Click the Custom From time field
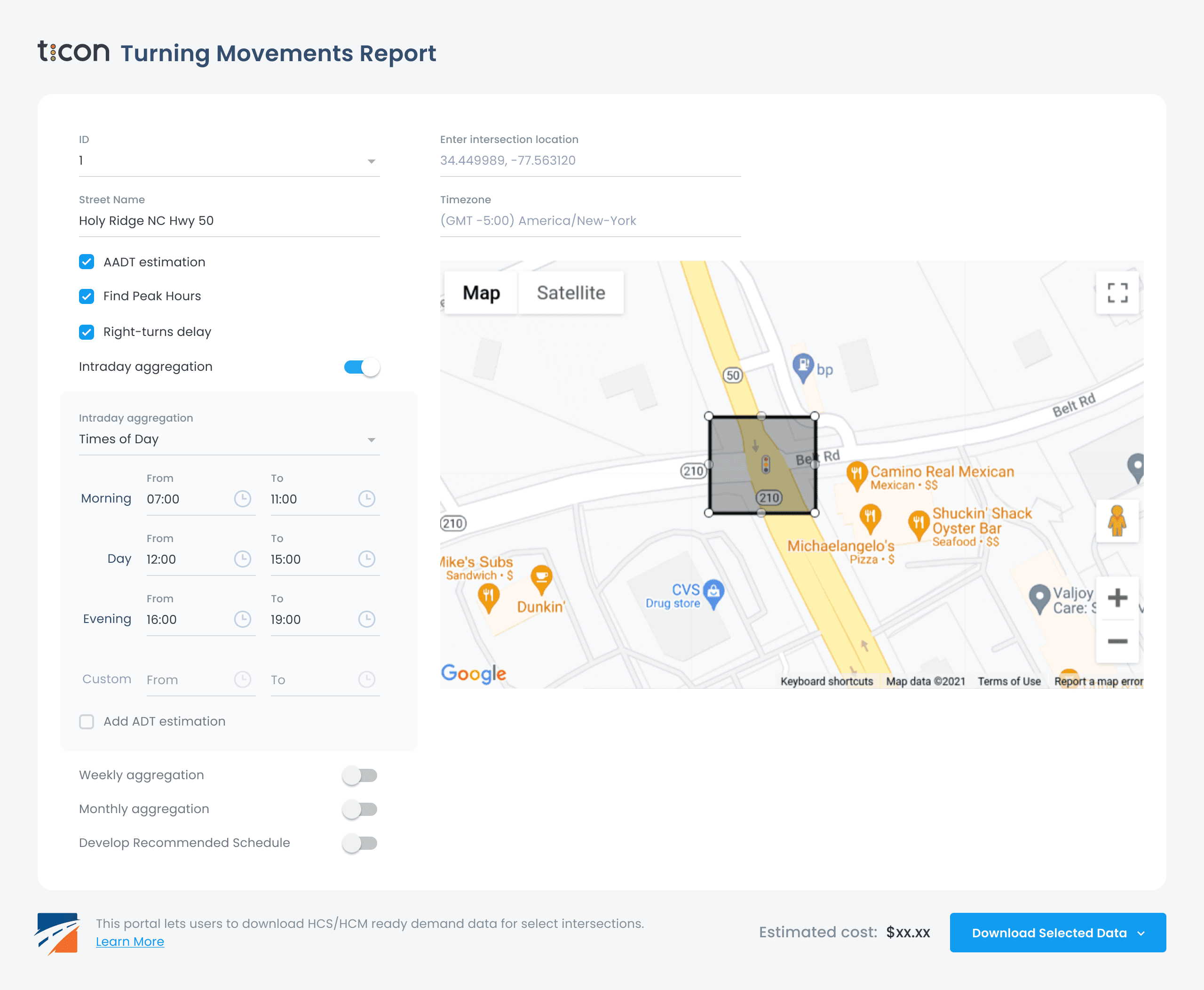 [201, 680]
